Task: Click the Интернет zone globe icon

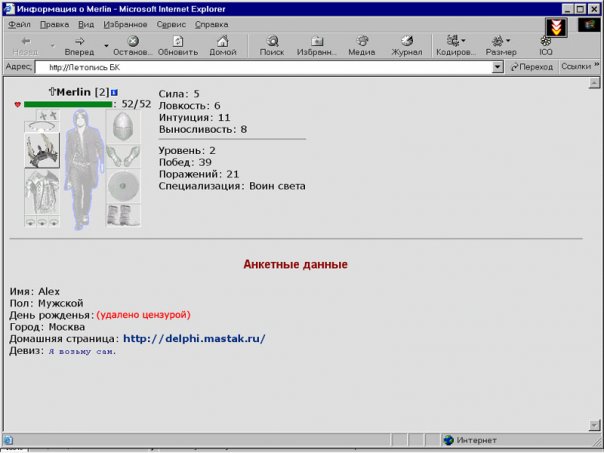Action: pyautogui.click(x=448, y=440)
